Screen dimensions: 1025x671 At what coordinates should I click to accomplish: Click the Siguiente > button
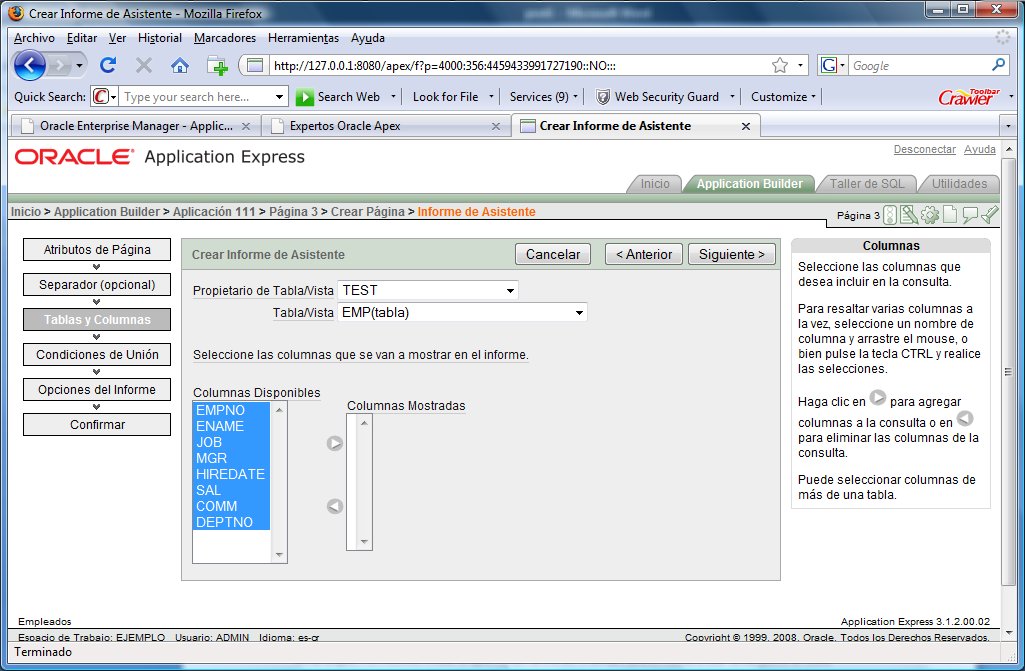click(x=731, y=254)
